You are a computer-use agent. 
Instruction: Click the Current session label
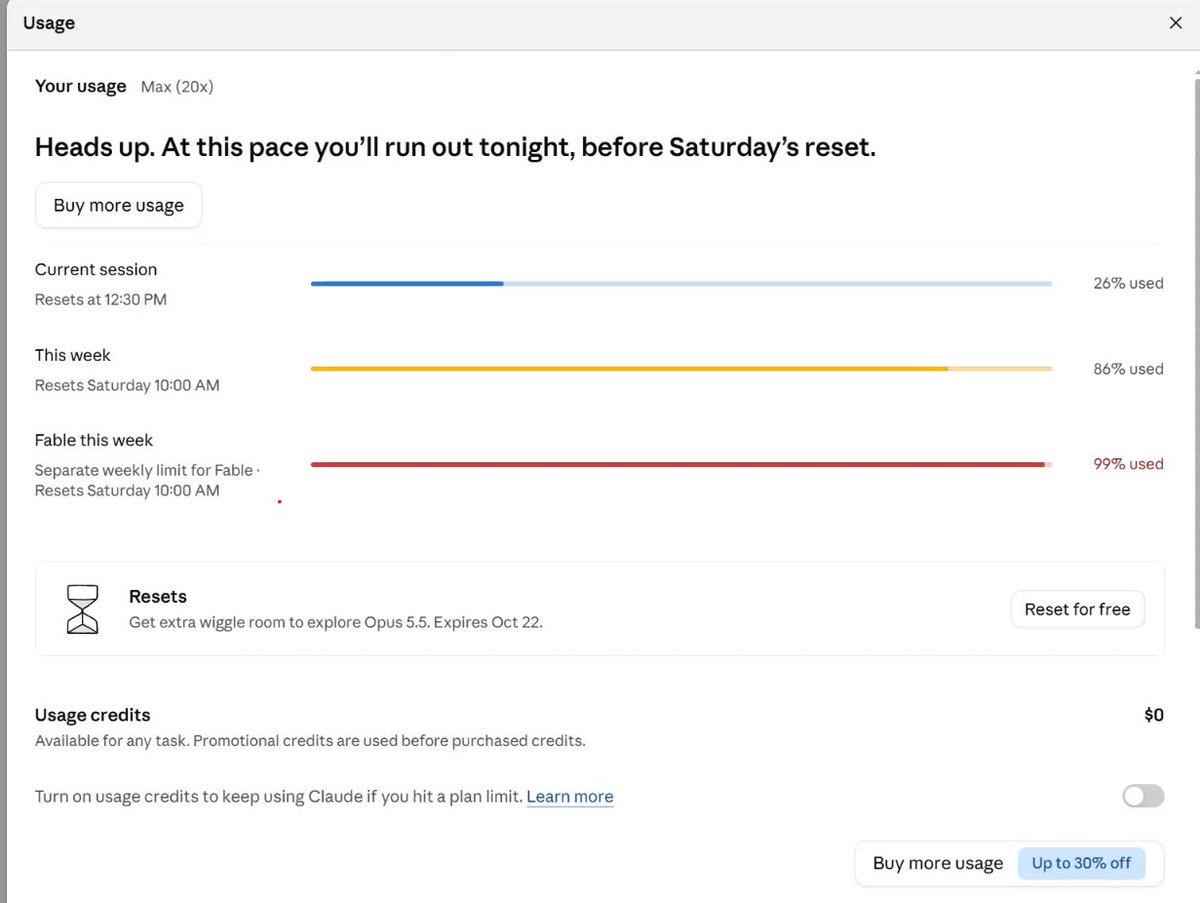point(96,270)
